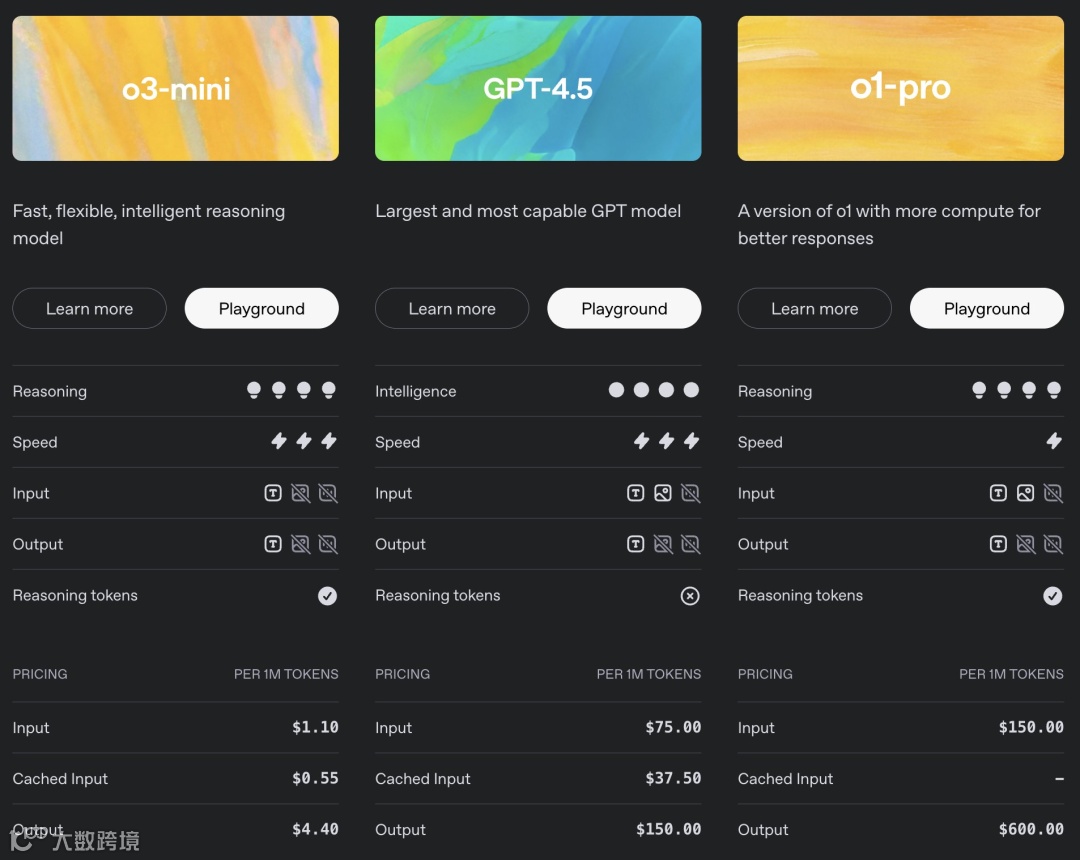
Task: Click o3-mini input price $1.10
Action: tap(315, 727)
